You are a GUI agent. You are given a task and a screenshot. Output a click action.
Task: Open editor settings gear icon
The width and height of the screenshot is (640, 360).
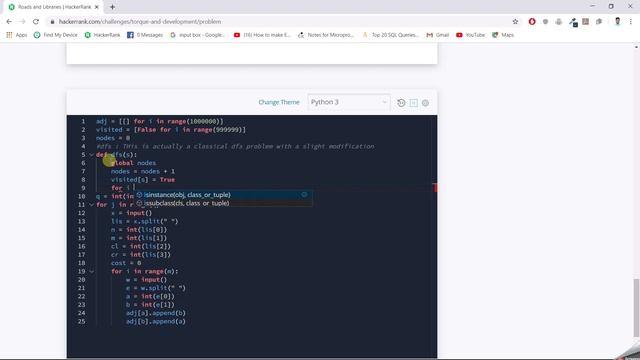[x=425, y=103]
